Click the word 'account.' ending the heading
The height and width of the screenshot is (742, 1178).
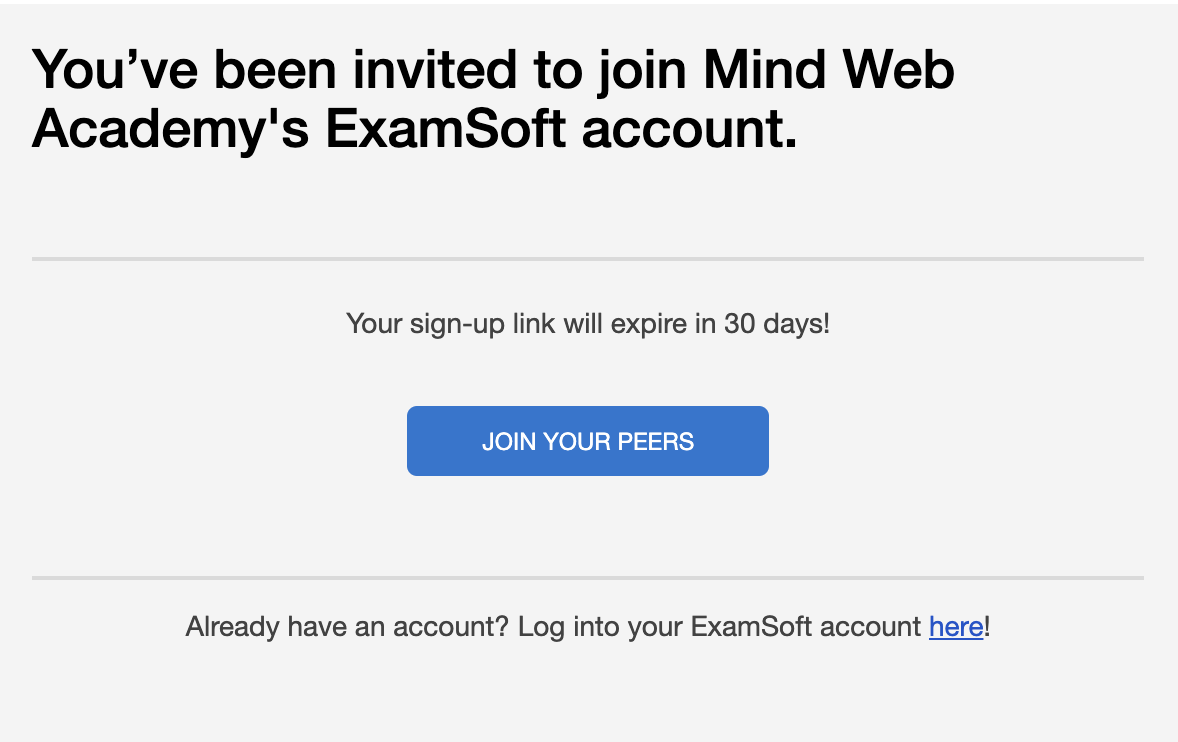click(690, 128)
